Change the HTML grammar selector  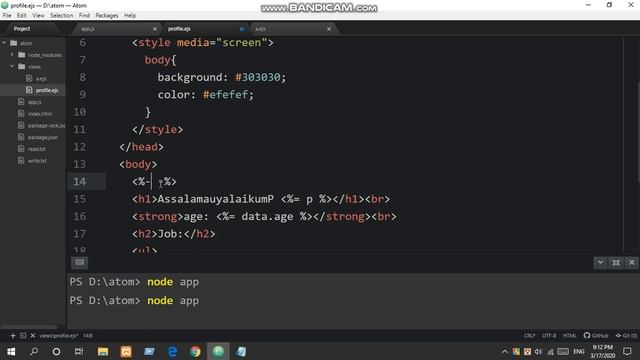[569, 336]
